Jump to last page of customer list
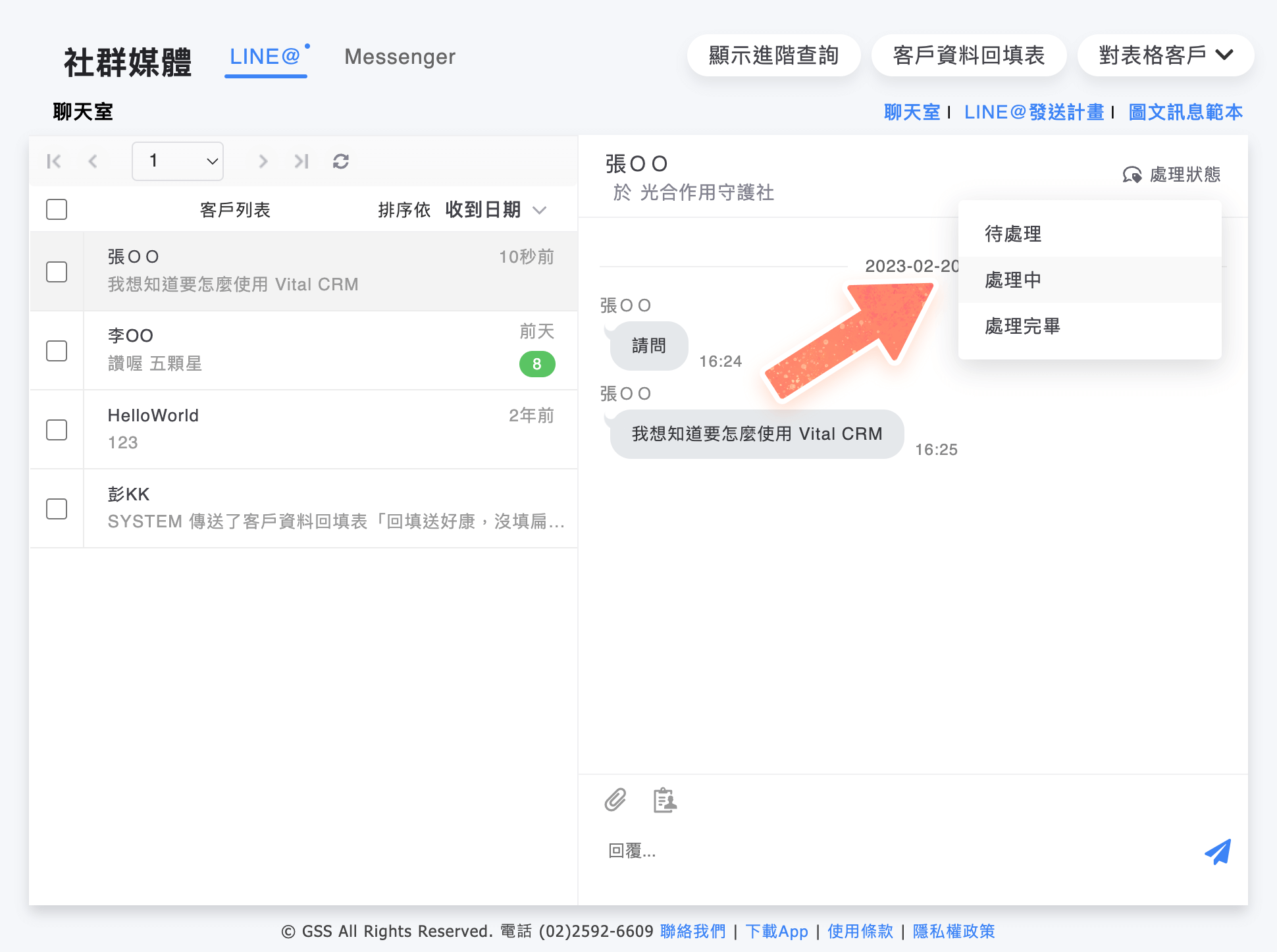Viewport: 1277px width, 952px height. click(x=301, y=161)
